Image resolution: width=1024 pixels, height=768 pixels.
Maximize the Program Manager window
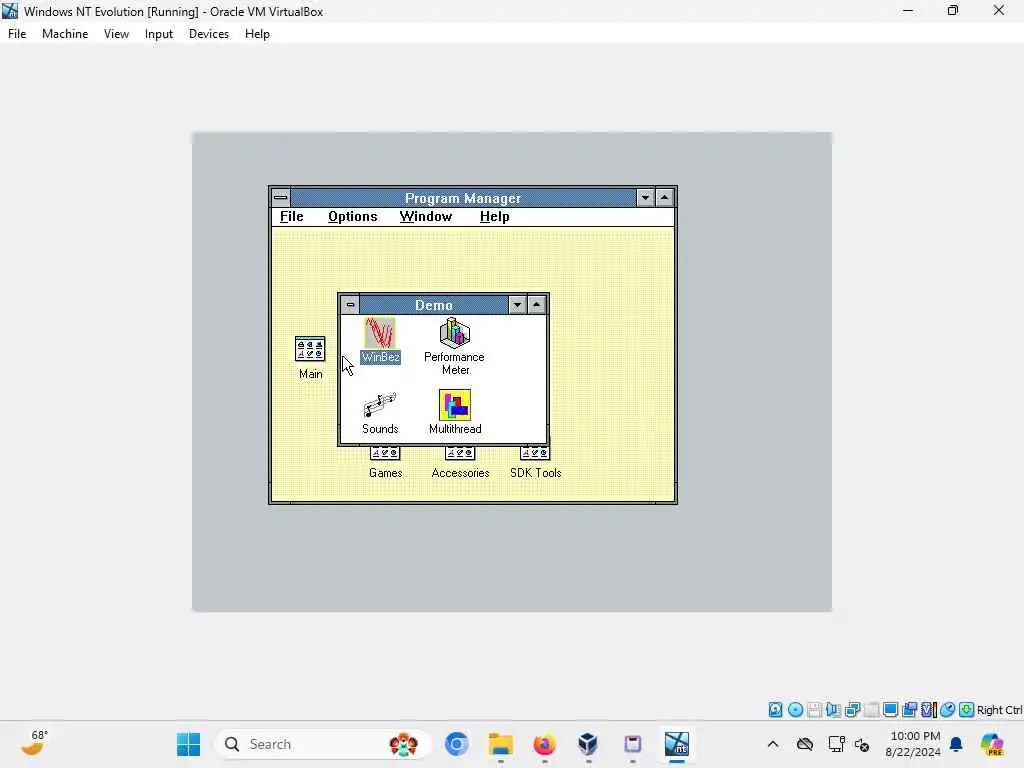tap(664, 197)
